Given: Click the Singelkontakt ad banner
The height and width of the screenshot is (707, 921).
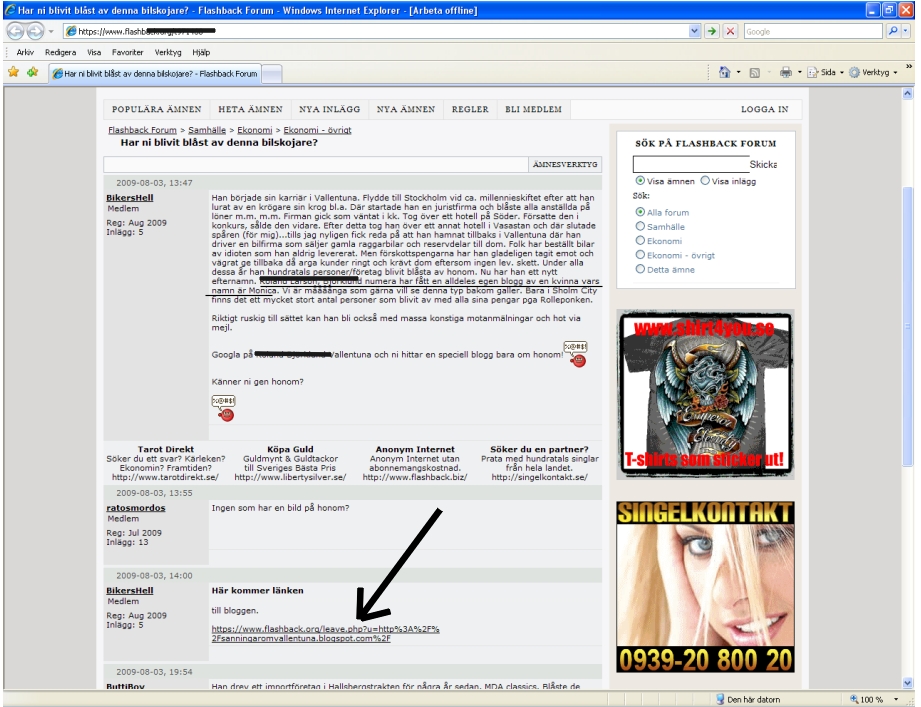Looking at the screenshot, I should [705, 587].
